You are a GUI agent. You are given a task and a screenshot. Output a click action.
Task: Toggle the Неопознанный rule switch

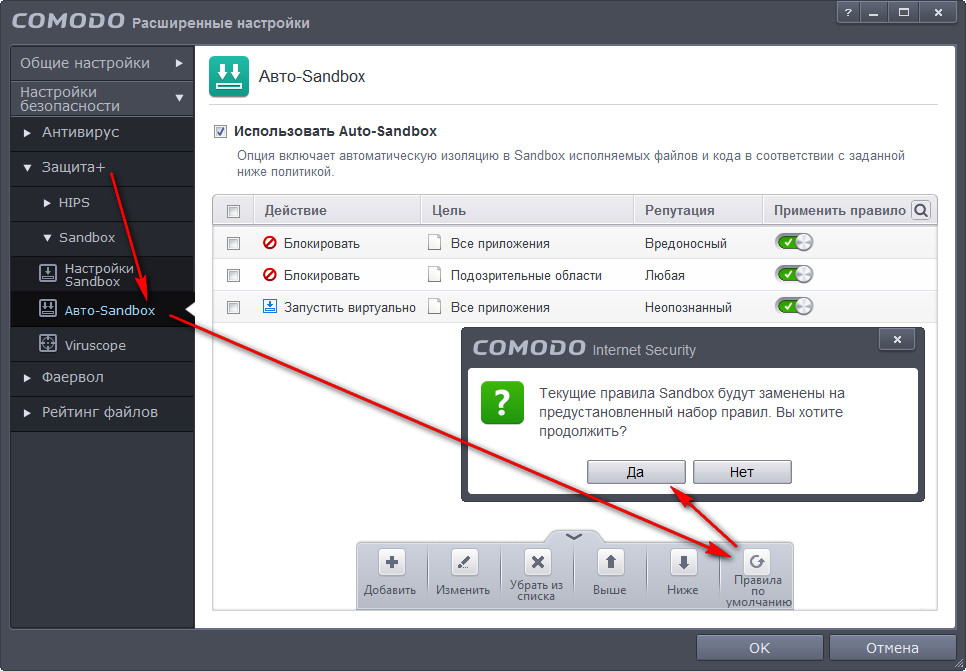click(x=794, y=306)
